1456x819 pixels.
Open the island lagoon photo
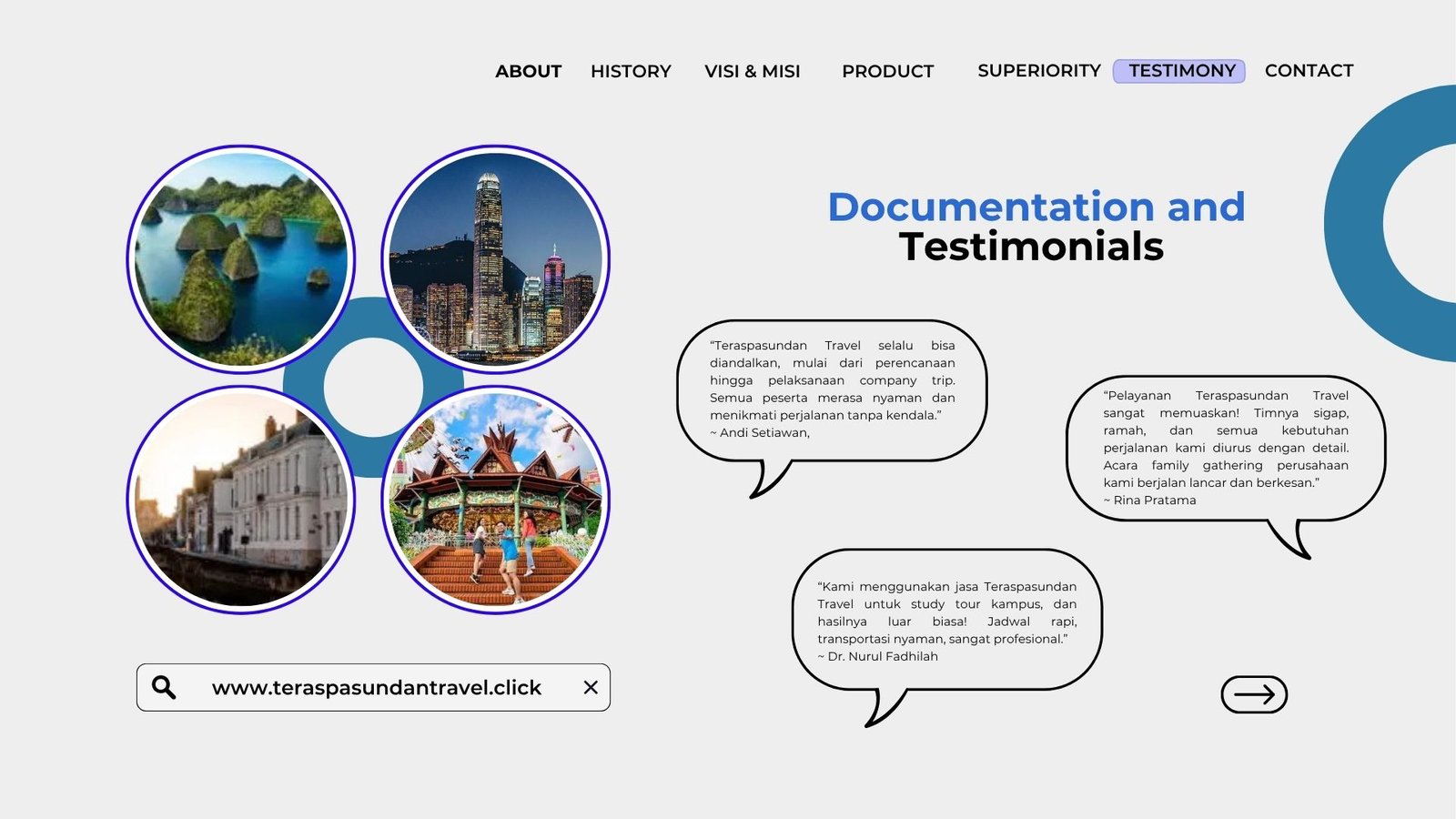click(241, 259)
